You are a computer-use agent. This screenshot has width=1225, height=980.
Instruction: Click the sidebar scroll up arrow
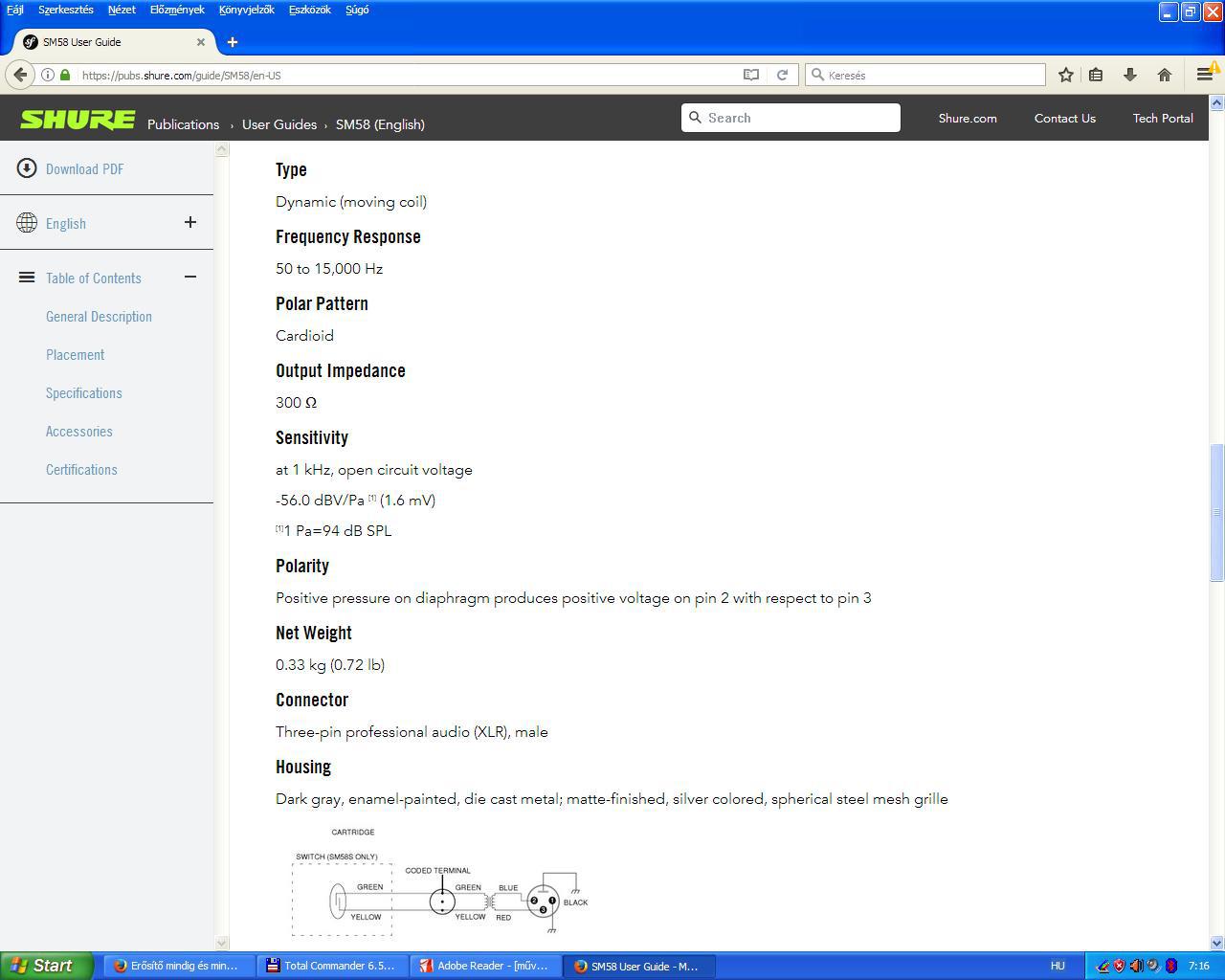click(222, 149)
